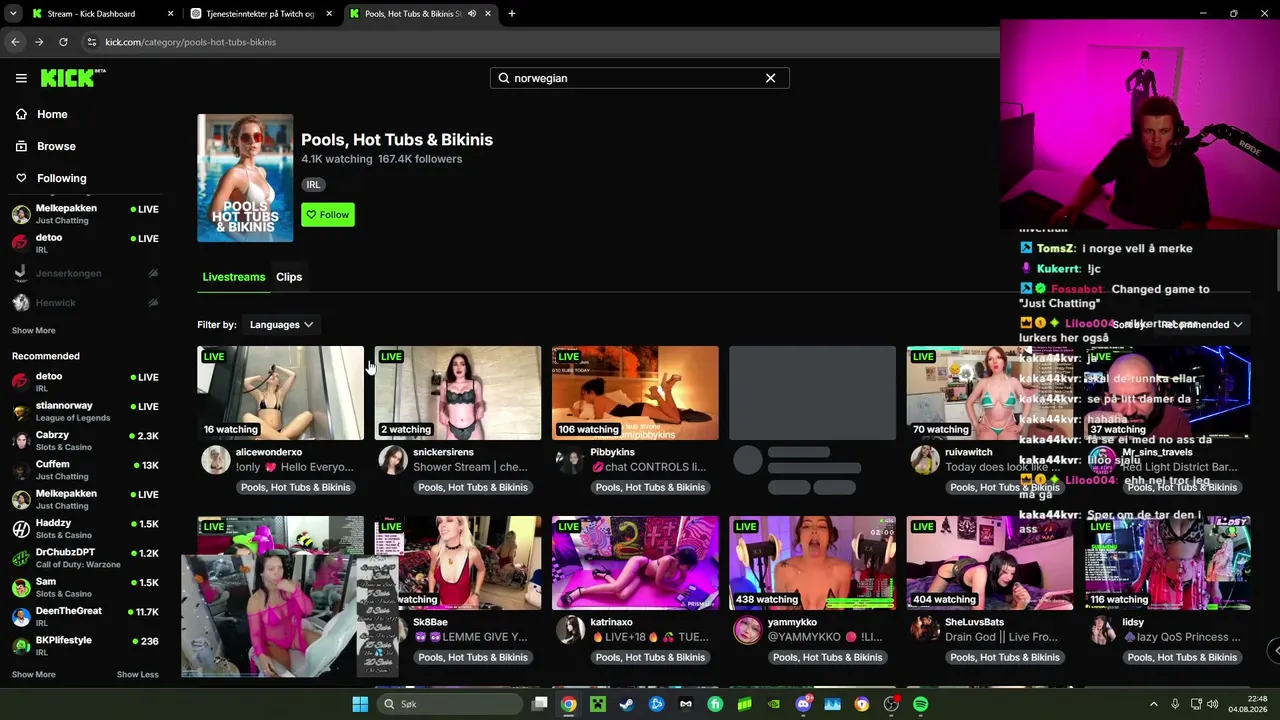Click alicewonderxo profile avatar
Screen dimensions: 1280x720
215,460
